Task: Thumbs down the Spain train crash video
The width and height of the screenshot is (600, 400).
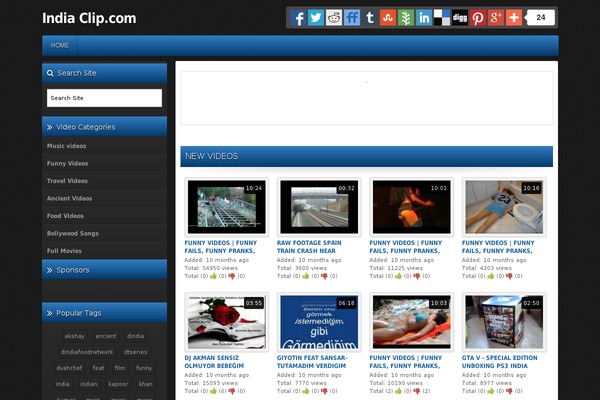Action: coord(324,276)
